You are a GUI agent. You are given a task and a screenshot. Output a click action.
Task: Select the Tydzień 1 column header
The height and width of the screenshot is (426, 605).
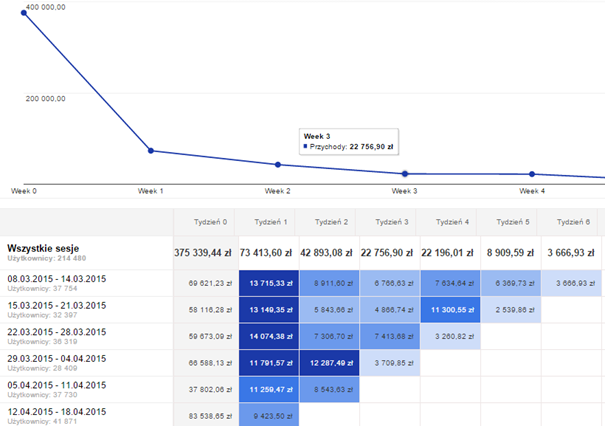click(x=268, y=221)
